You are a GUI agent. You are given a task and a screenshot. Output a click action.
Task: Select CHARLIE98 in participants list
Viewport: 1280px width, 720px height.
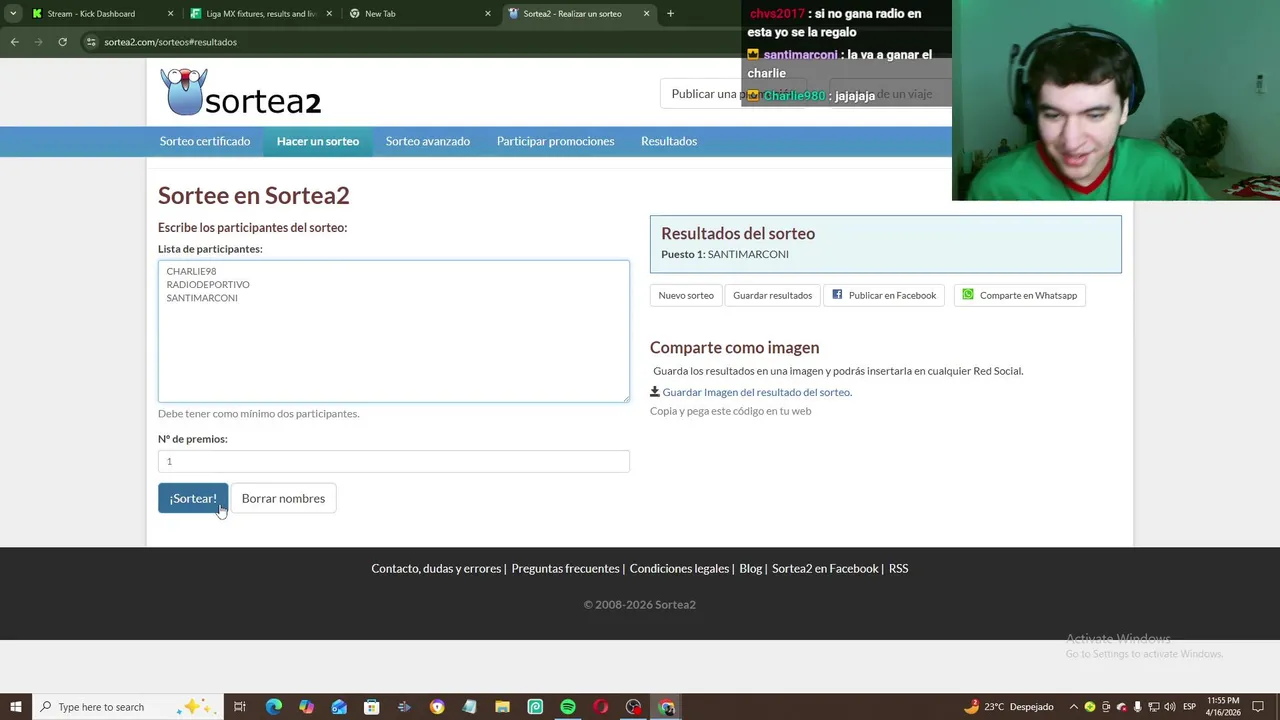(x=191, y=271)
